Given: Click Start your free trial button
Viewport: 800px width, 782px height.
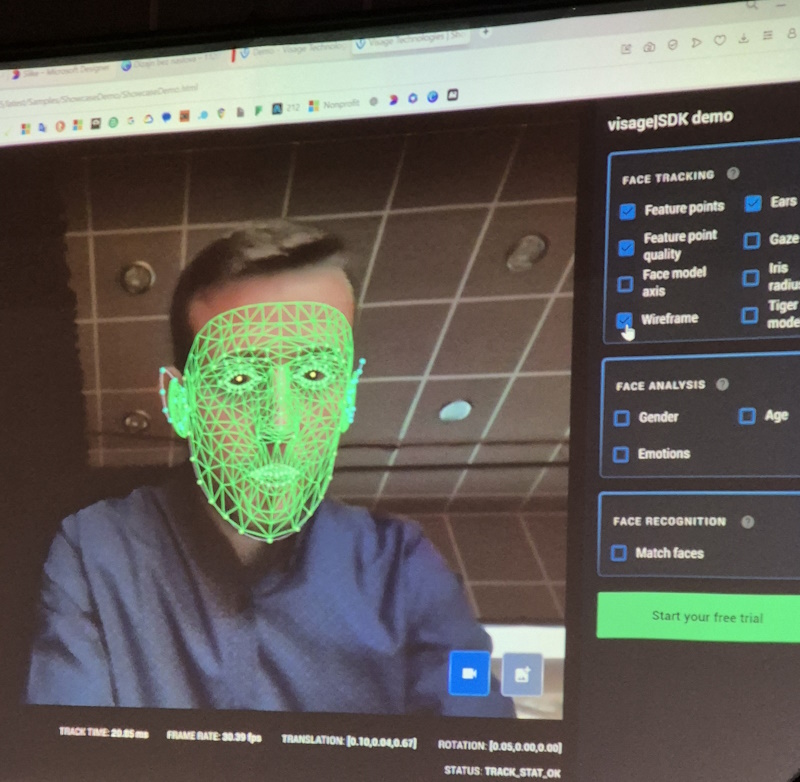Looking at the screenshot, I should 706,616.
